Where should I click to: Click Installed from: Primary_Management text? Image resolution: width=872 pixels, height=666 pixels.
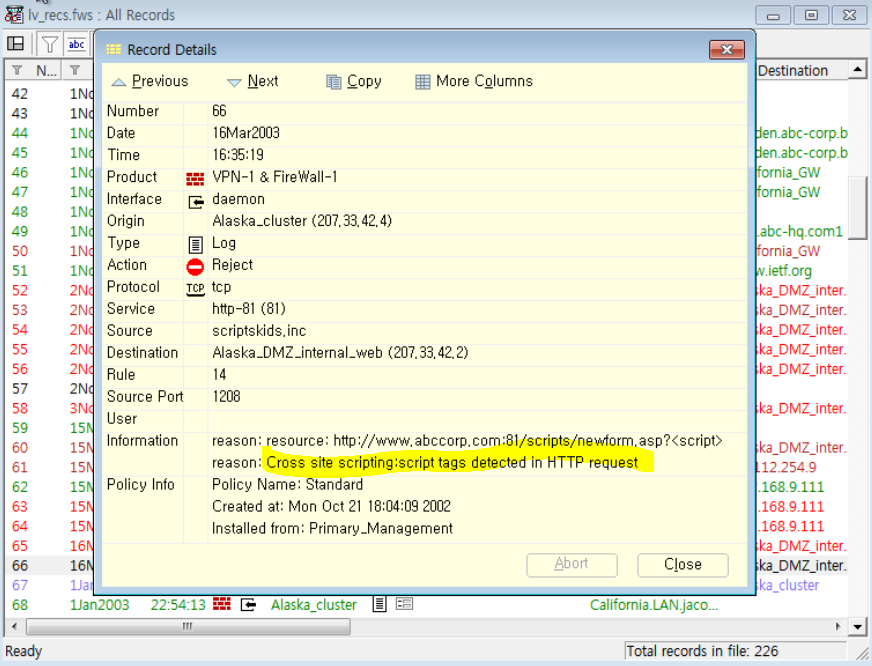[x=332, y=529]
